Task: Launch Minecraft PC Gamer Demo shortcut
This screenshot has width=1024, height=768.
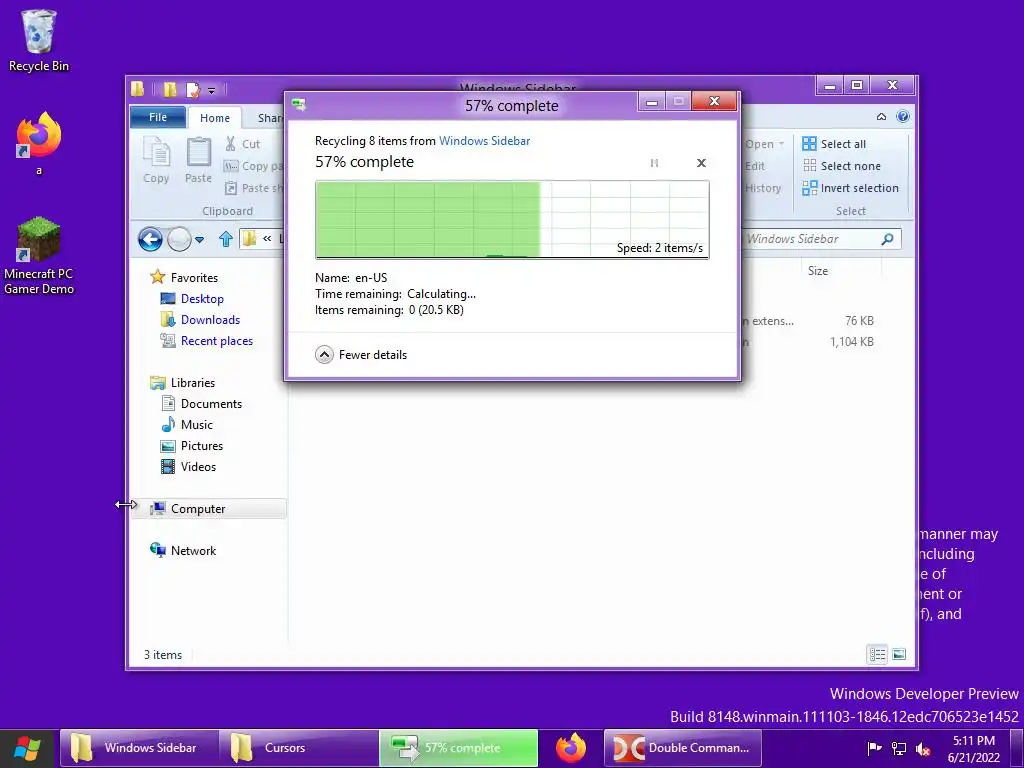Action: 39,255
